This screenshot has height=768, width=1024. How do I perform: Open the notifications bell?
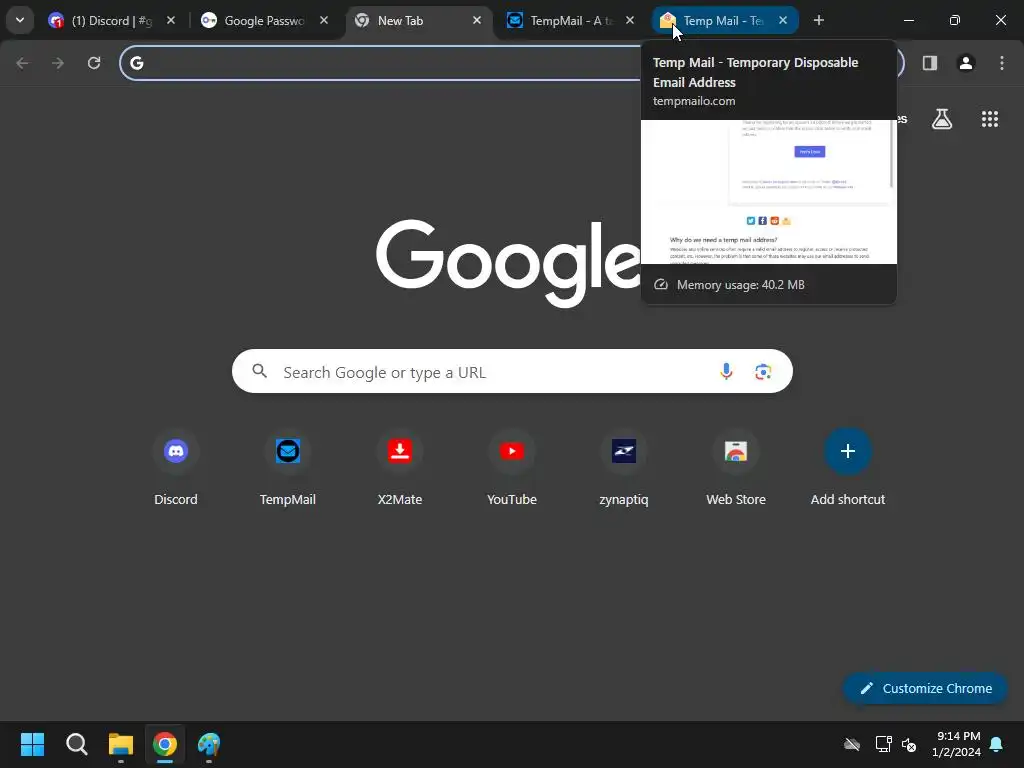(x=996, y=744)
